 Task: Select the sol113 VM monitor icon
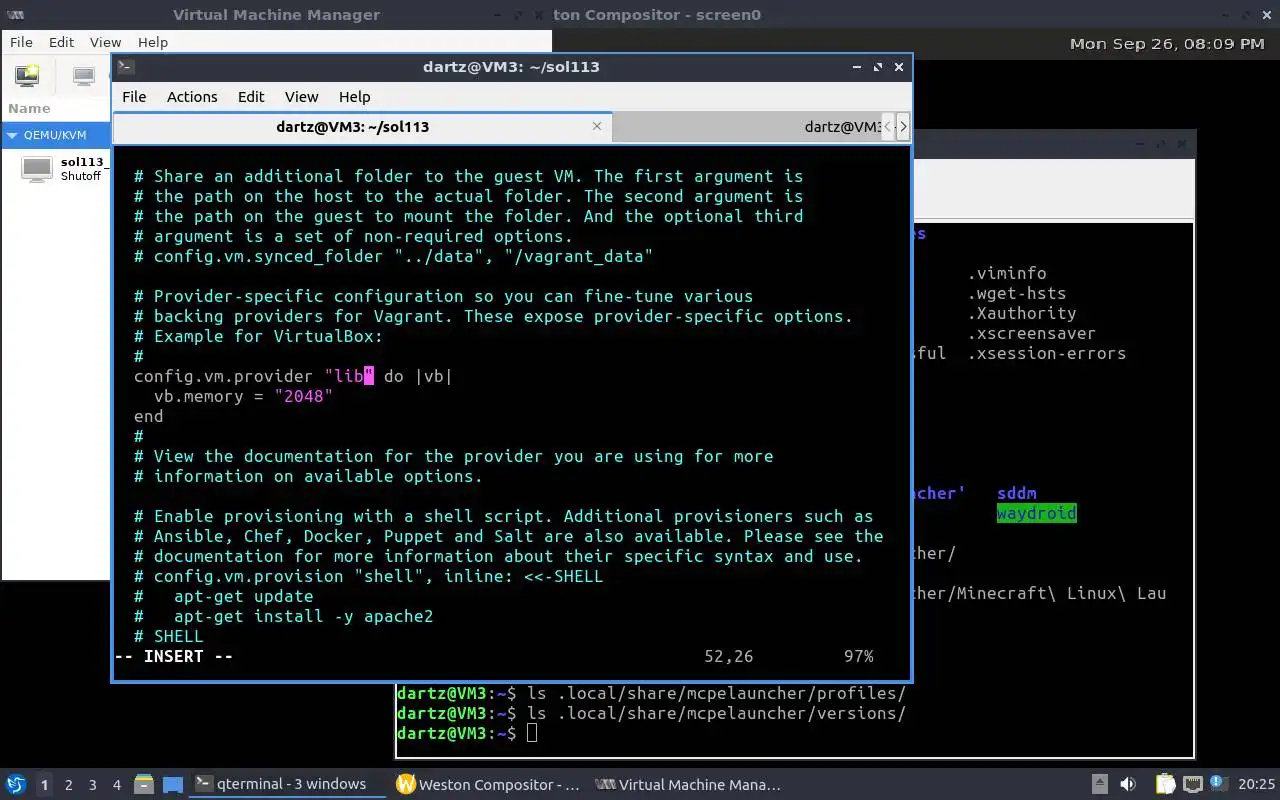37,169
